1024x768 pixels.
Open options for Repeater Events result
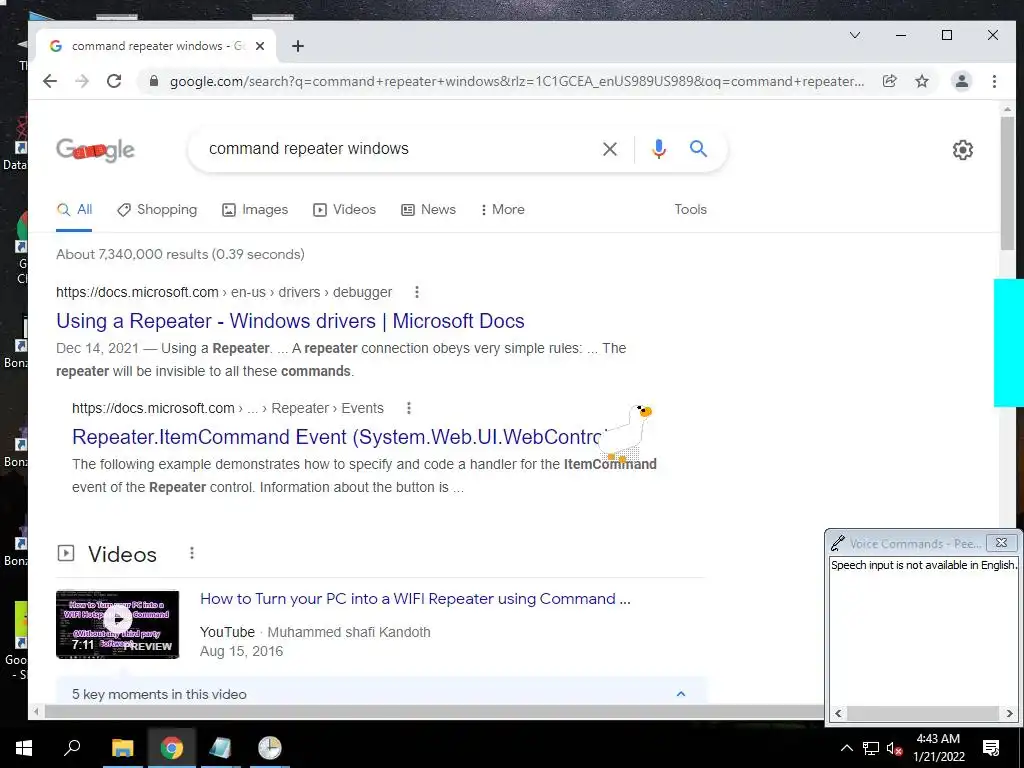click(409, 408)
